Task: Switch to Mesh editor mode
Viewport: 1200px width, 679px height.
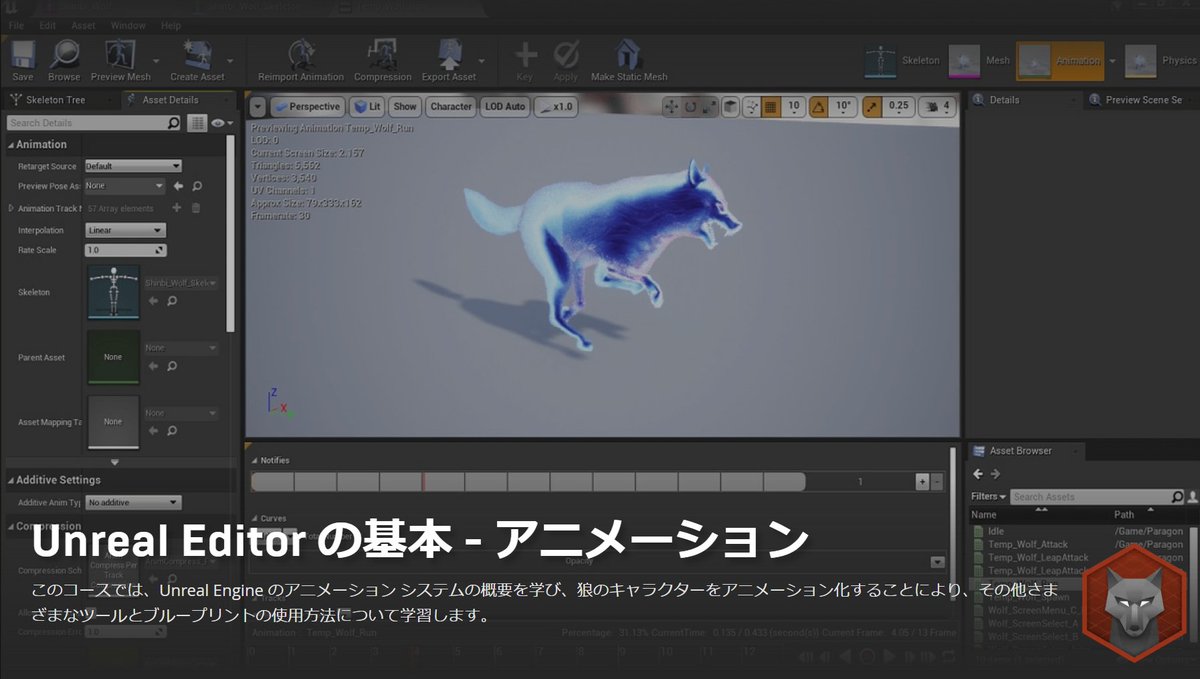Action: click(979, 60)
